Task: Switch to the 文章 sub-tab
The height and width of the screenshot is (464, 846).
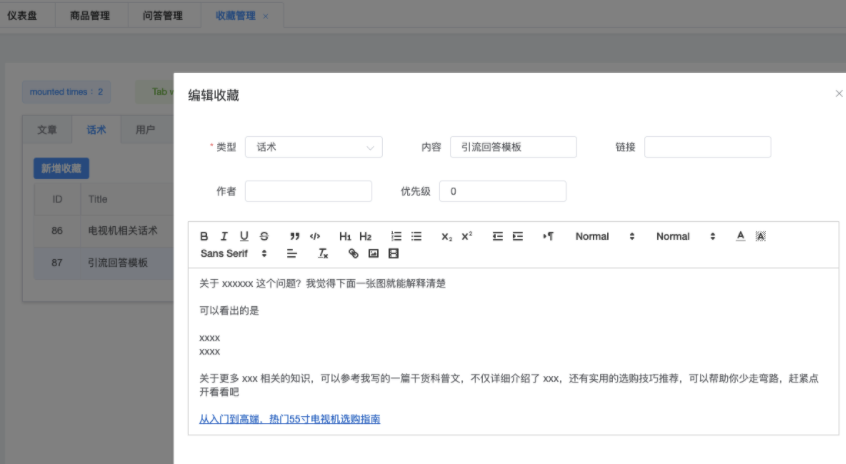Action: point(47,130)
